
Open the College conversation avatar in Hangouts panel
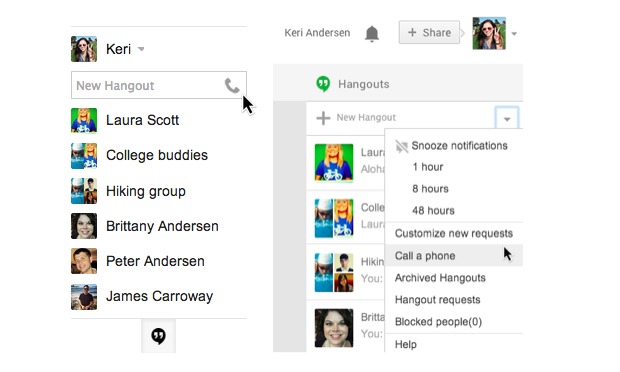tap(334, 218)
